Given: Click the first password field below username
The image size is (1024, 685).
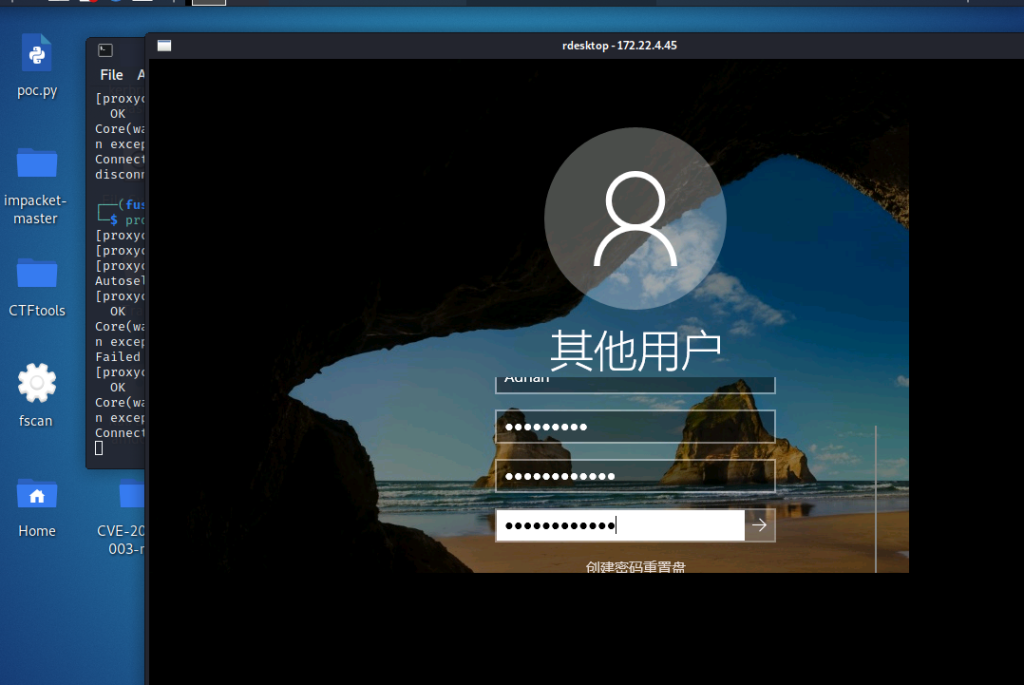Looking at the screenshot, I should click(x=635, y=427).
